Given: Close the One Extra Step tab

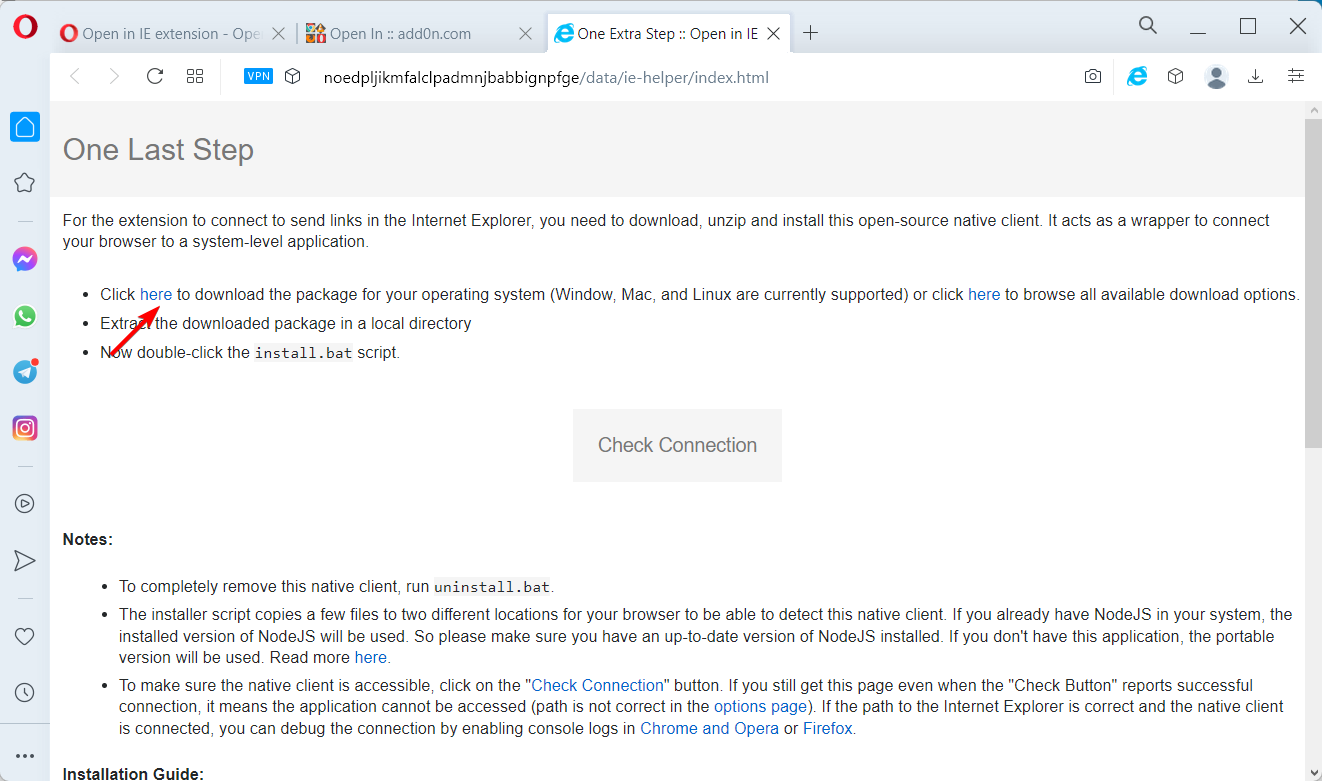Looking at the screenshot, I should point(774,34).
